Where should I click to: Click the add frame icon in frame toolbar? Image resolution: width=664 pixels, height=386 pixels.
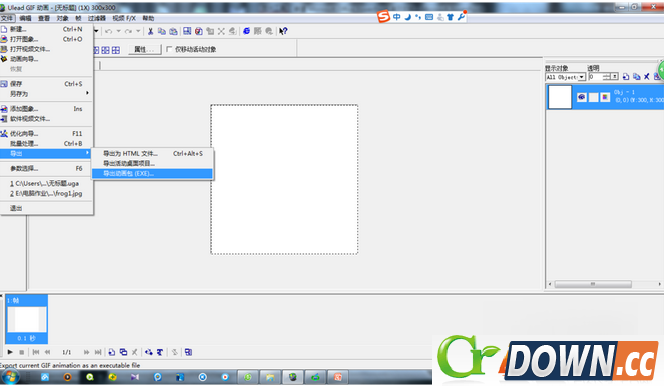112,352
